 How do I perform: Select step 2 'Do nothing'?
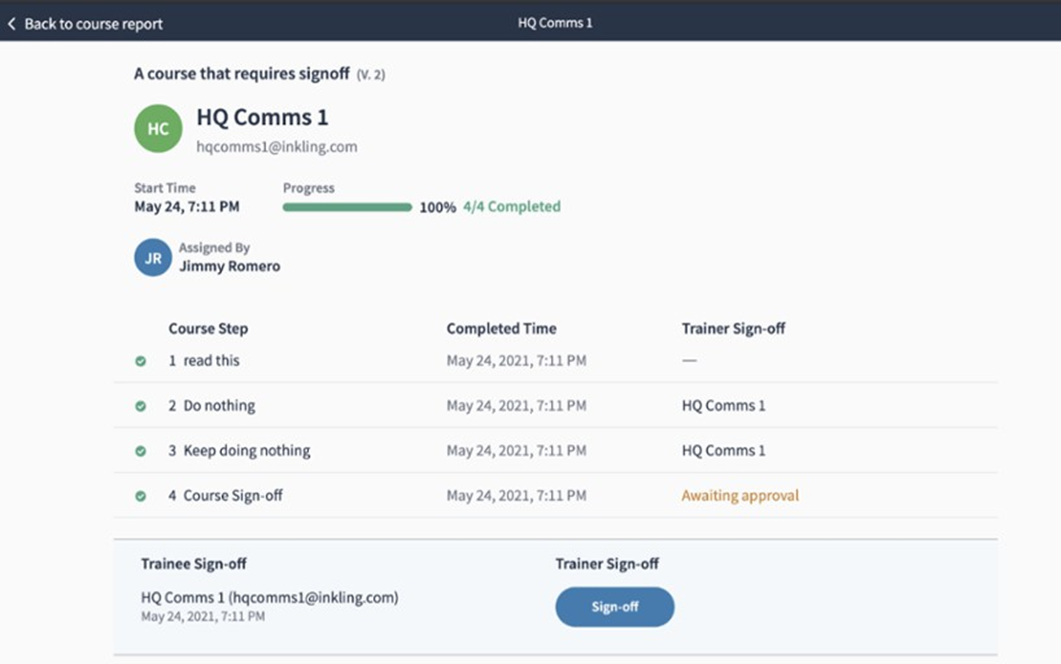tap(218, 406)
